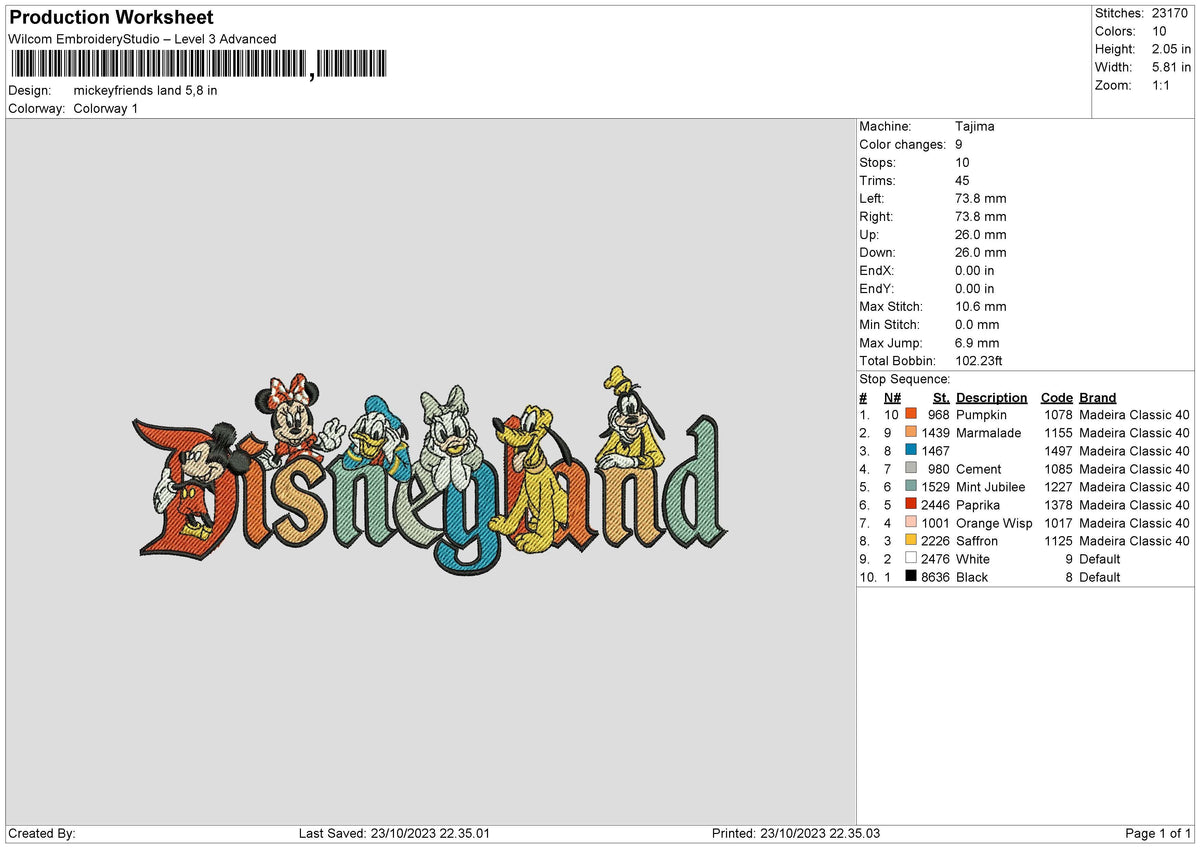1200x848 pixels.
Task: Click the Mint Jubilee color swatch
Action: (x=911, y=486)
